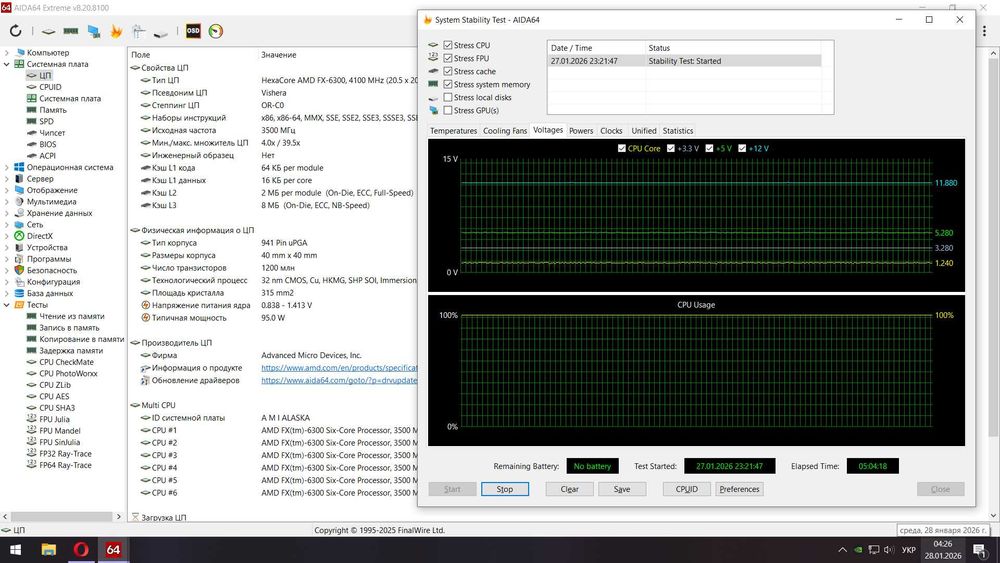This screenshot has height=563, width=1000.
Task: Toggle the Stress FPU checkbox
Action: click(448, 58)
